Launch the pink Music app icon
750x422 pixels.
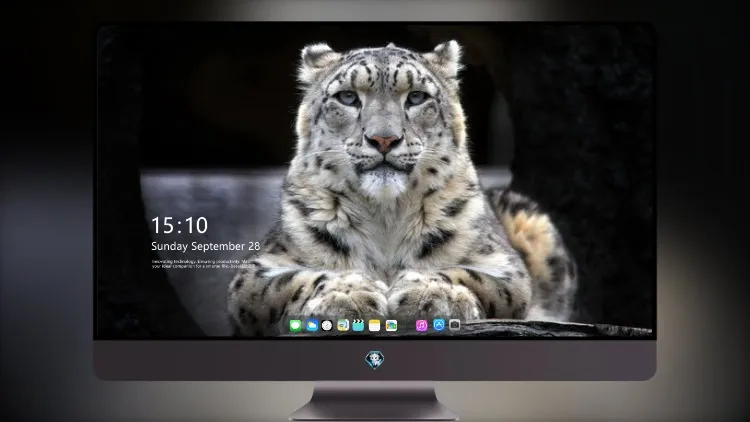point(421,326)
